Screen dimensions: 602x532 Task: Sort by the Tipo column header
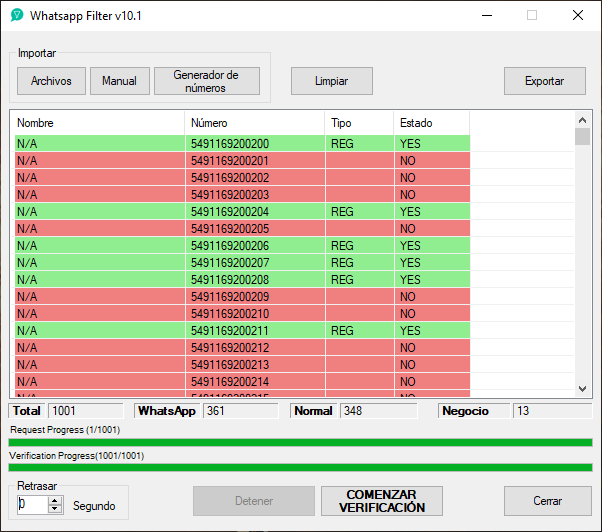359,123
